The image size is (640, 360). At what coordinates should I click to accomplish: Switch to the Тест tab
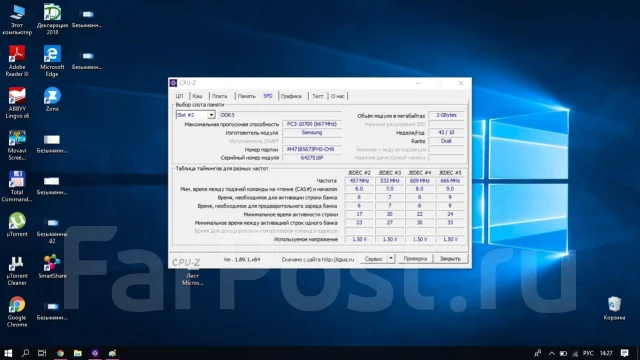coord(318,96)
